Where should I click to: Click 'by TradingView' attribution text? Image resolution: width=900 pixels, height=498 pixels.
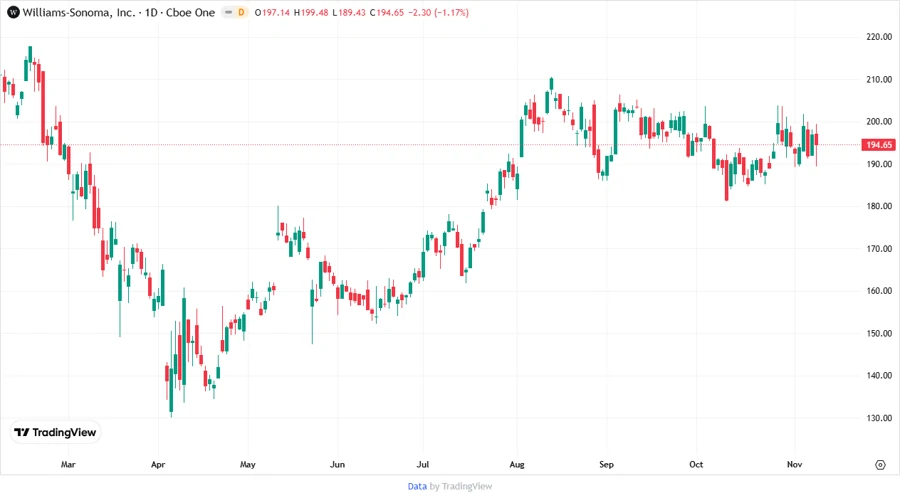point(461,487)
